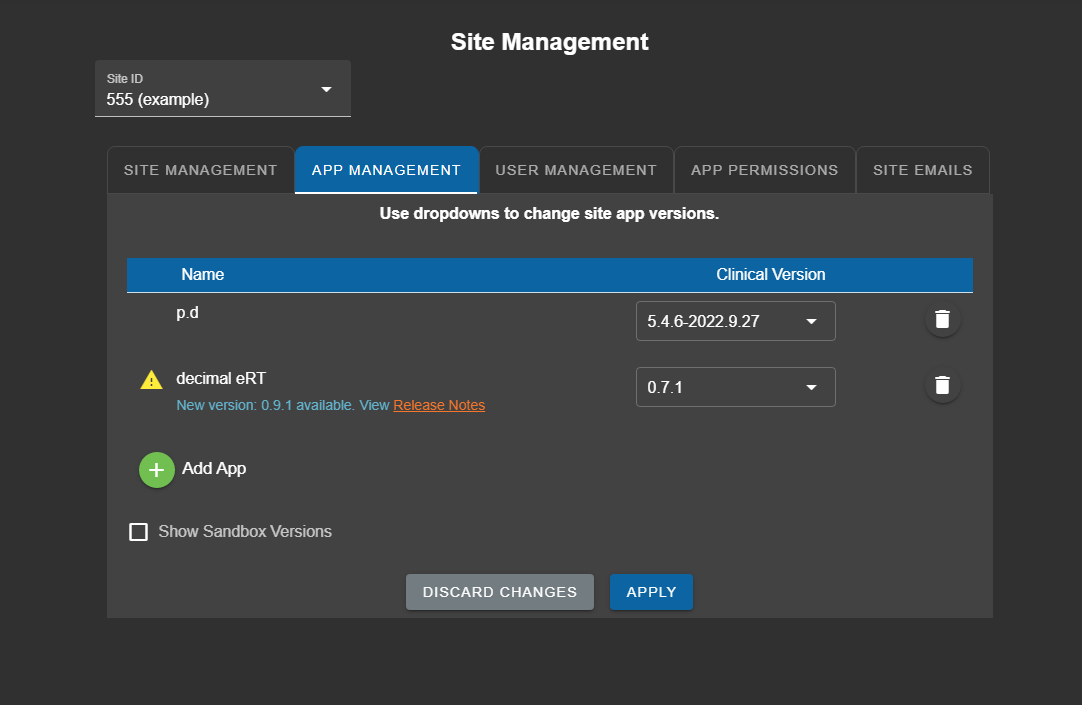Screen dimensions: 1082x705
Task: Delete the p.d app with trash icon
Action: click(x=942, y=320)
